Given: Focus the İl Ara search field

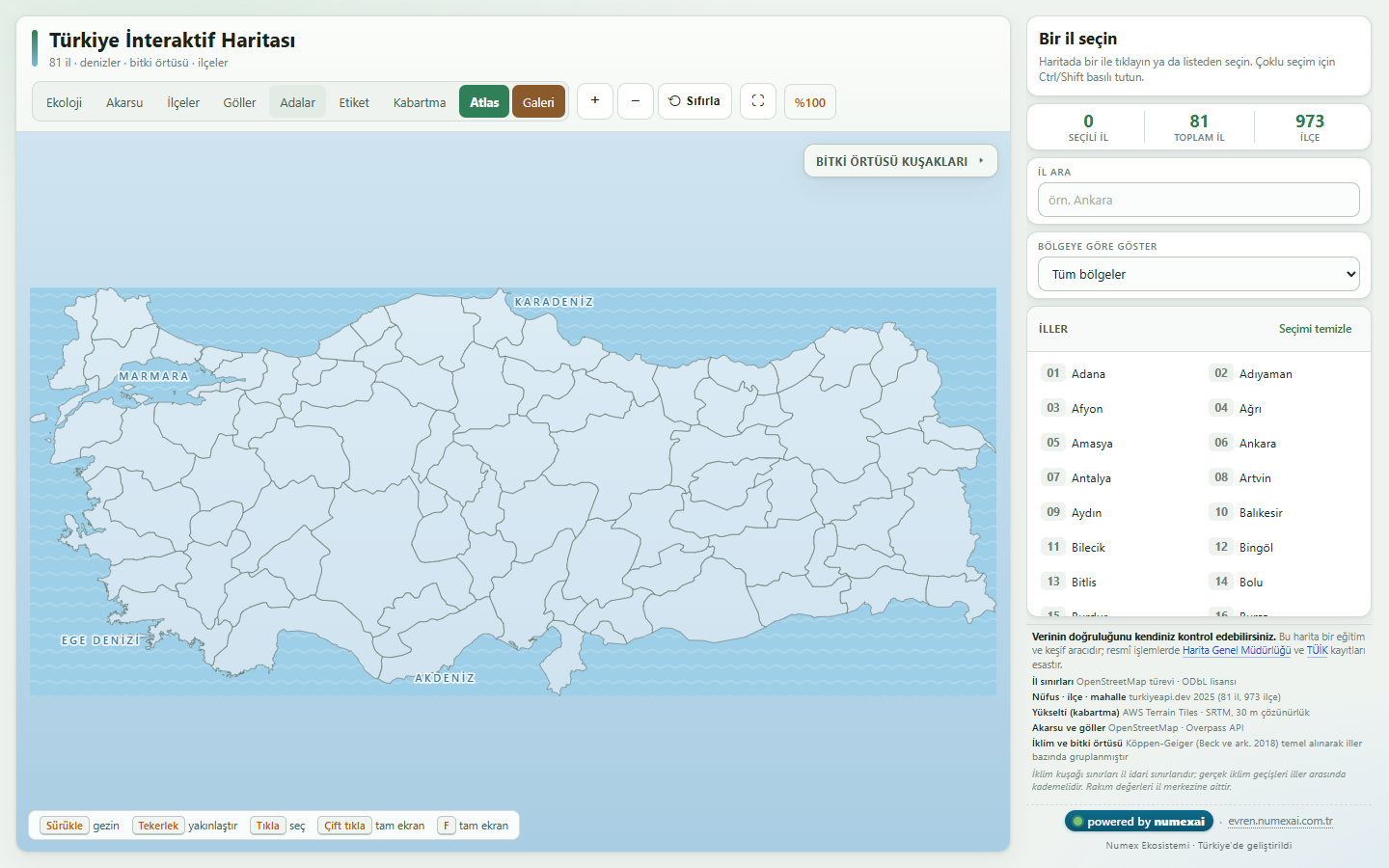Looking at the screenshot, I should (1199, 200).
